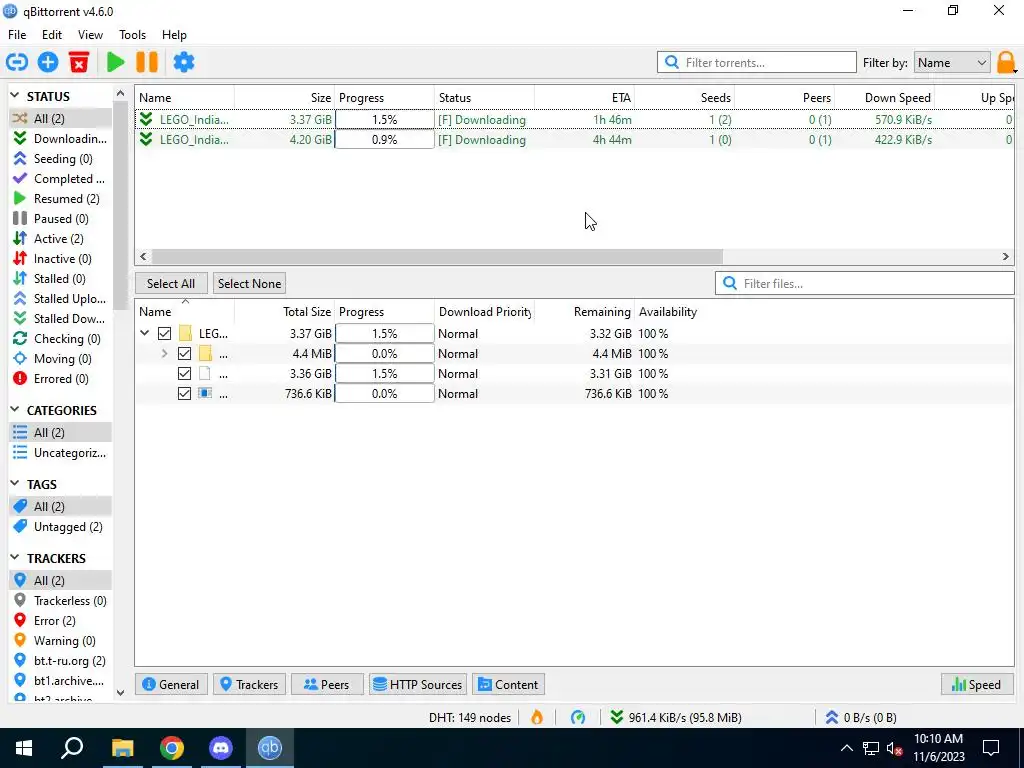Click the Filter files search field
This screenshot has width=1024, height=768.
coord(865,283)
